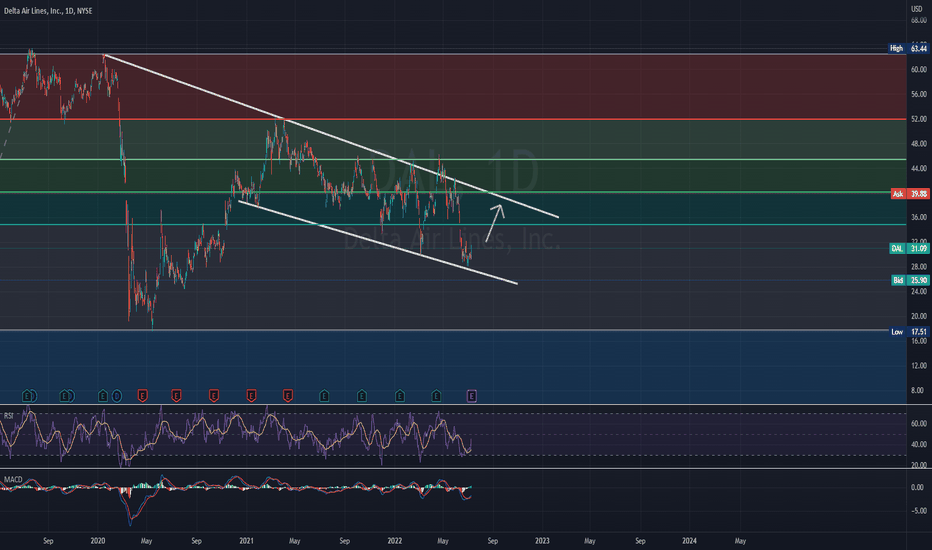Click the DAL 31.09 last price label

[908, 249]
